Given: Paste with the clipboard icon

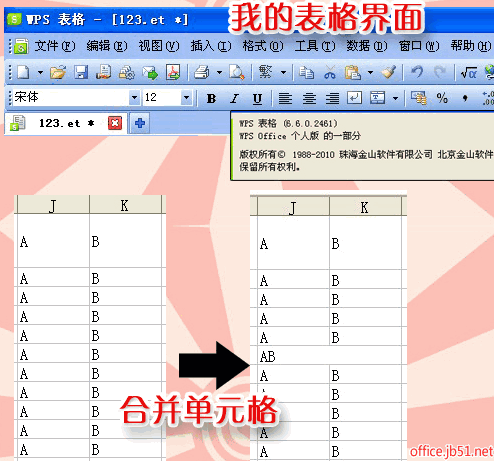Looking at the screenshot, I should [353, 72].
